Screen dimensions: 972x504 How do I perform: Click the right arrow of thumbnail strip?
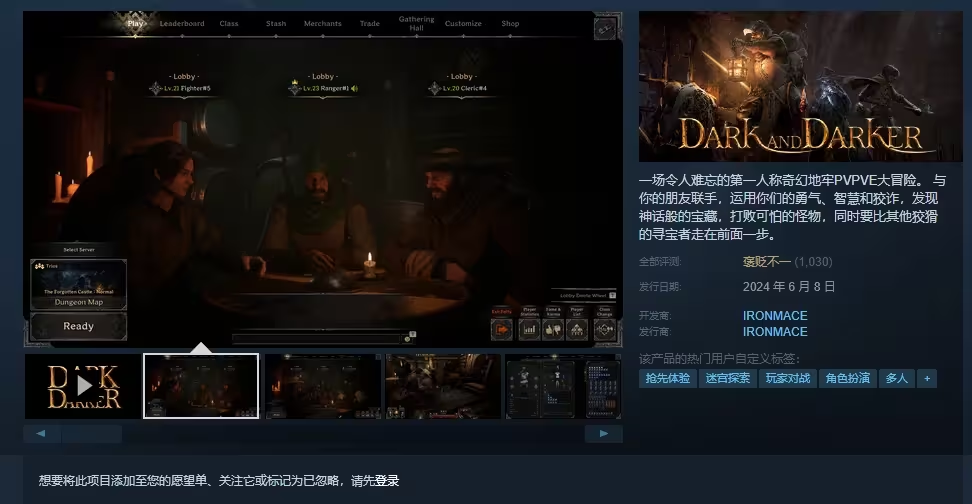point(604,433)
